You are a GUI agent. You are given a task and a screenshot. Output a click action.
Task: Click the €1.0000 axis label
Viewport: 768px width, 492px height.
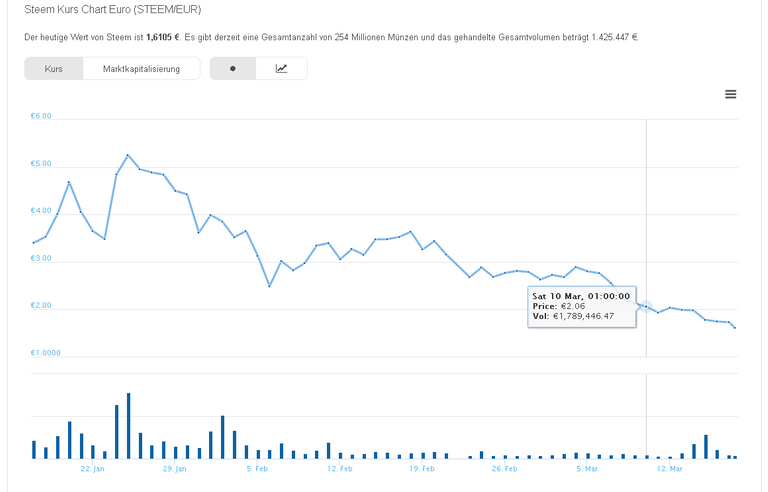click(x=45, y=353)
